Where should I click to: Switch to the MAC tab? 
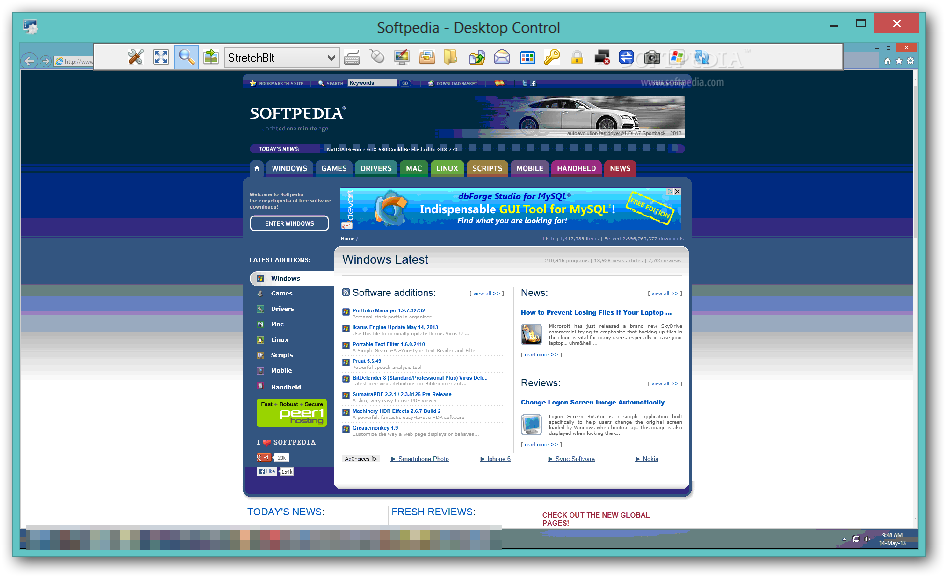(414, 168)
